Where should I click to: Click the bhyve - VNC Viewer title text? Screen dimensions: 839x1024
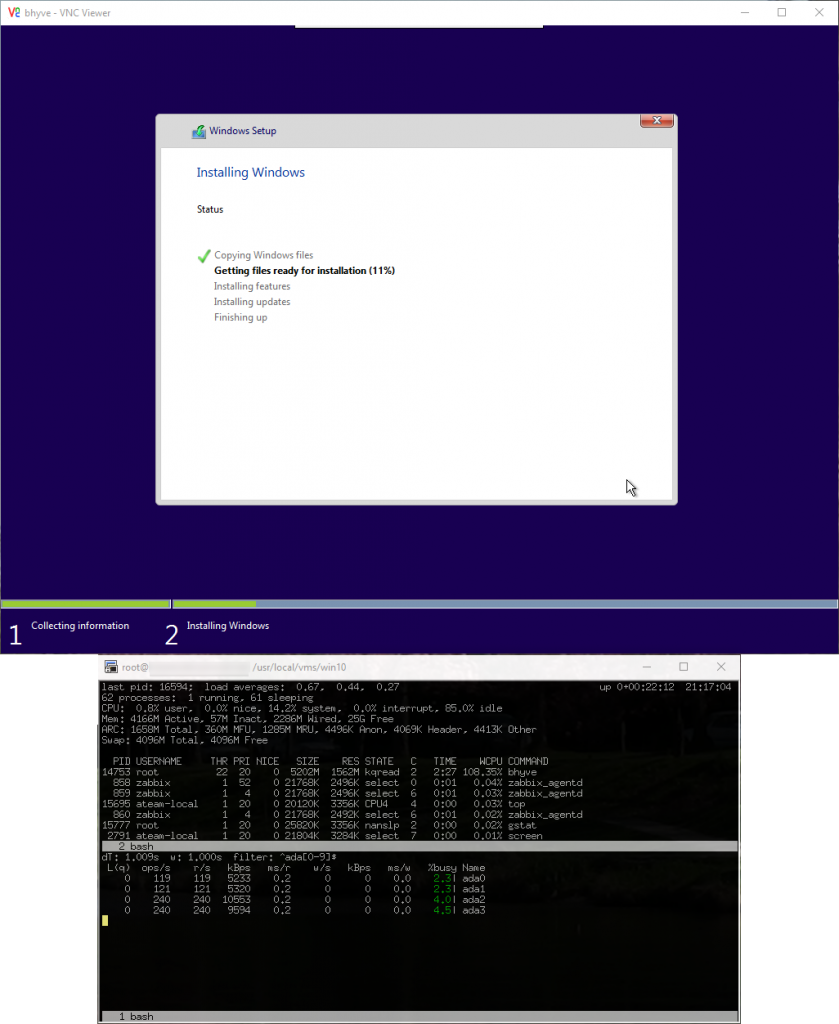tap(67, 13)
